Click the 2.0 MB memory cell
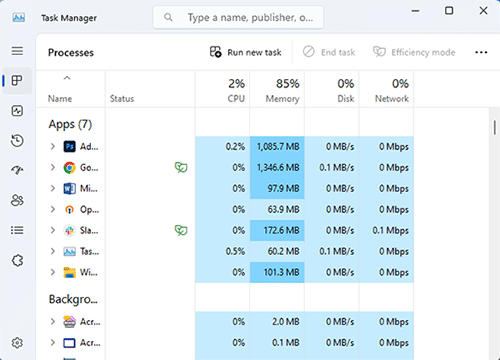The height and width of the screenshot is (360, 500). point(277,322)
